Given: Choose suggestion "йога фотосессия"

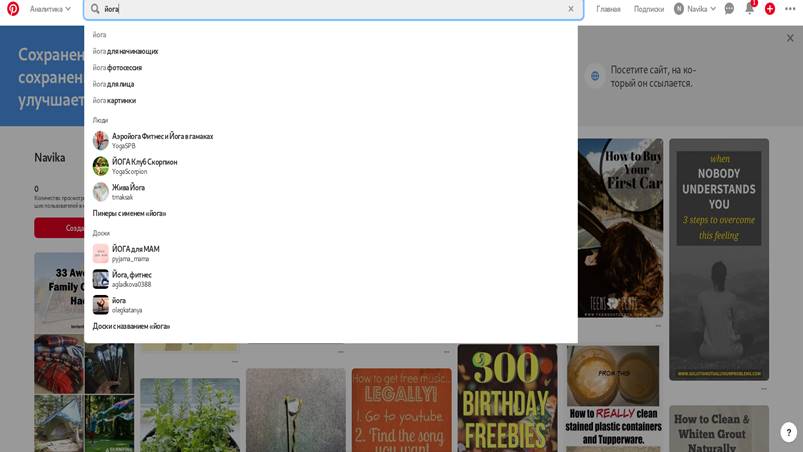Looking at the screenshot, I should coord(117,68).
